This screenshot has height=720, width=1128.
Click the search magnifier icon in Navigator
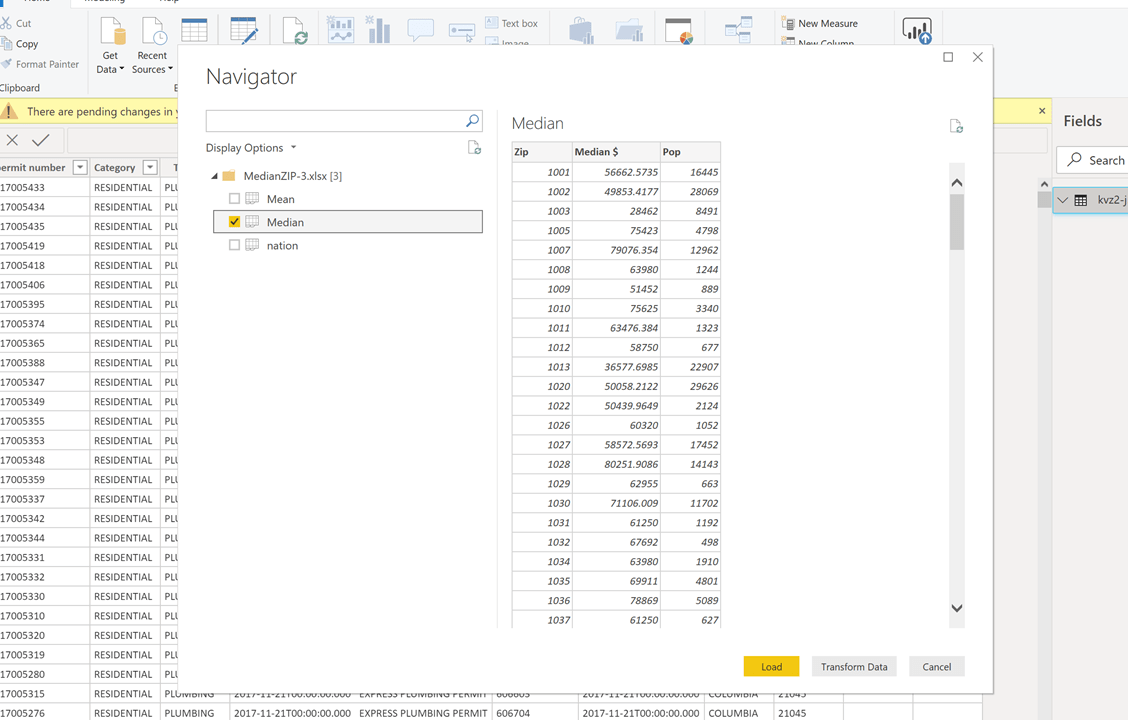pyautogui.click(x=472, y=121)
